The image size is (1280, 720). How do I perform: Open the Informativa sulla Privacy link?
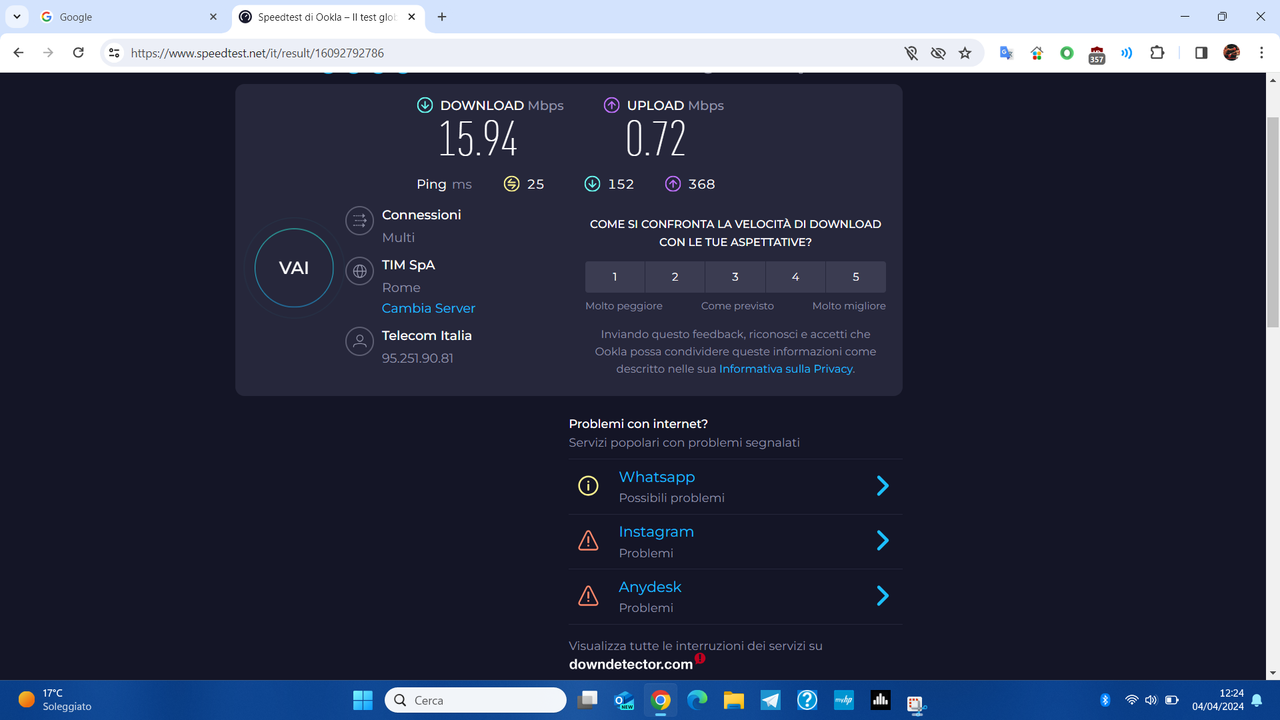tap(786, 369)
